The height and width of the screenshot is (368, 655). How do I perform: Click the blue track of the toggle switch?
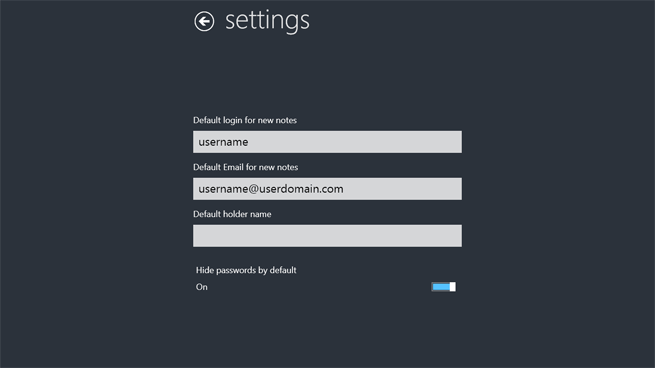pos(441,287)
